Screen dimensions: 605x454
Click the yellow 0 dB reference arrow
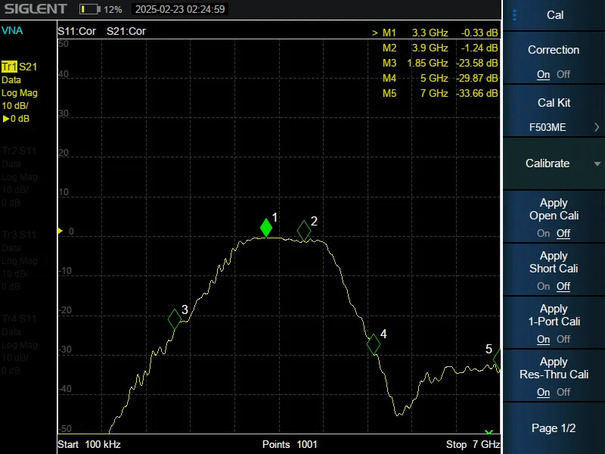(60, 231)
